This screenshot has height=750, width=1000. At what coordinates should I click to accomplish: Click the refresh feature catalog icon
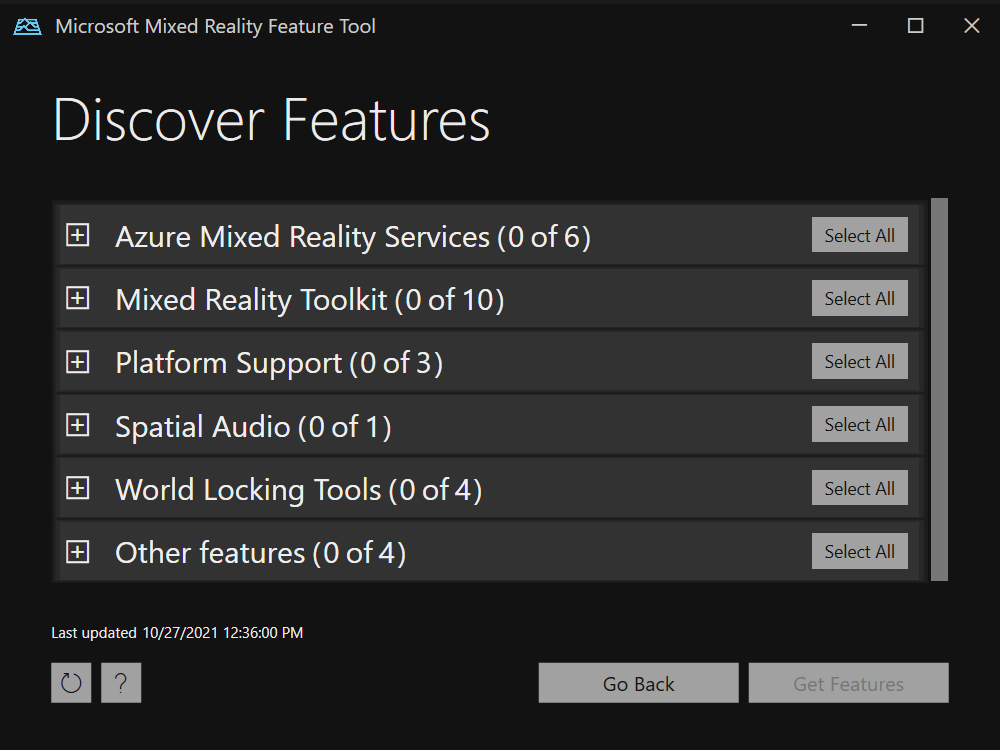[71, 683]
